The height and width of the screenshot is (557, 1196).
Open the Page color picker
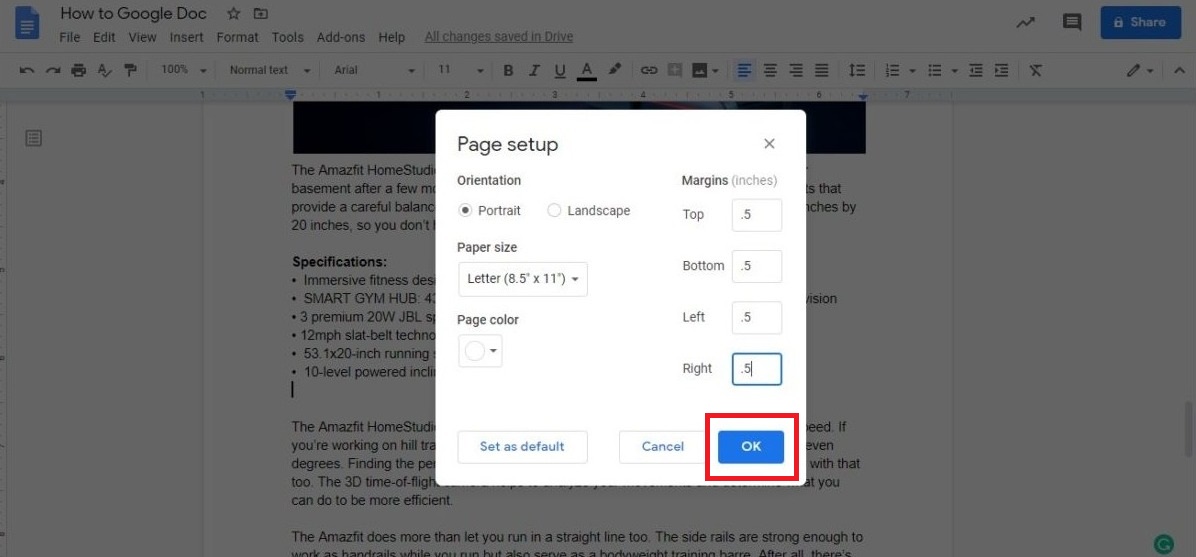click(480, 351)
